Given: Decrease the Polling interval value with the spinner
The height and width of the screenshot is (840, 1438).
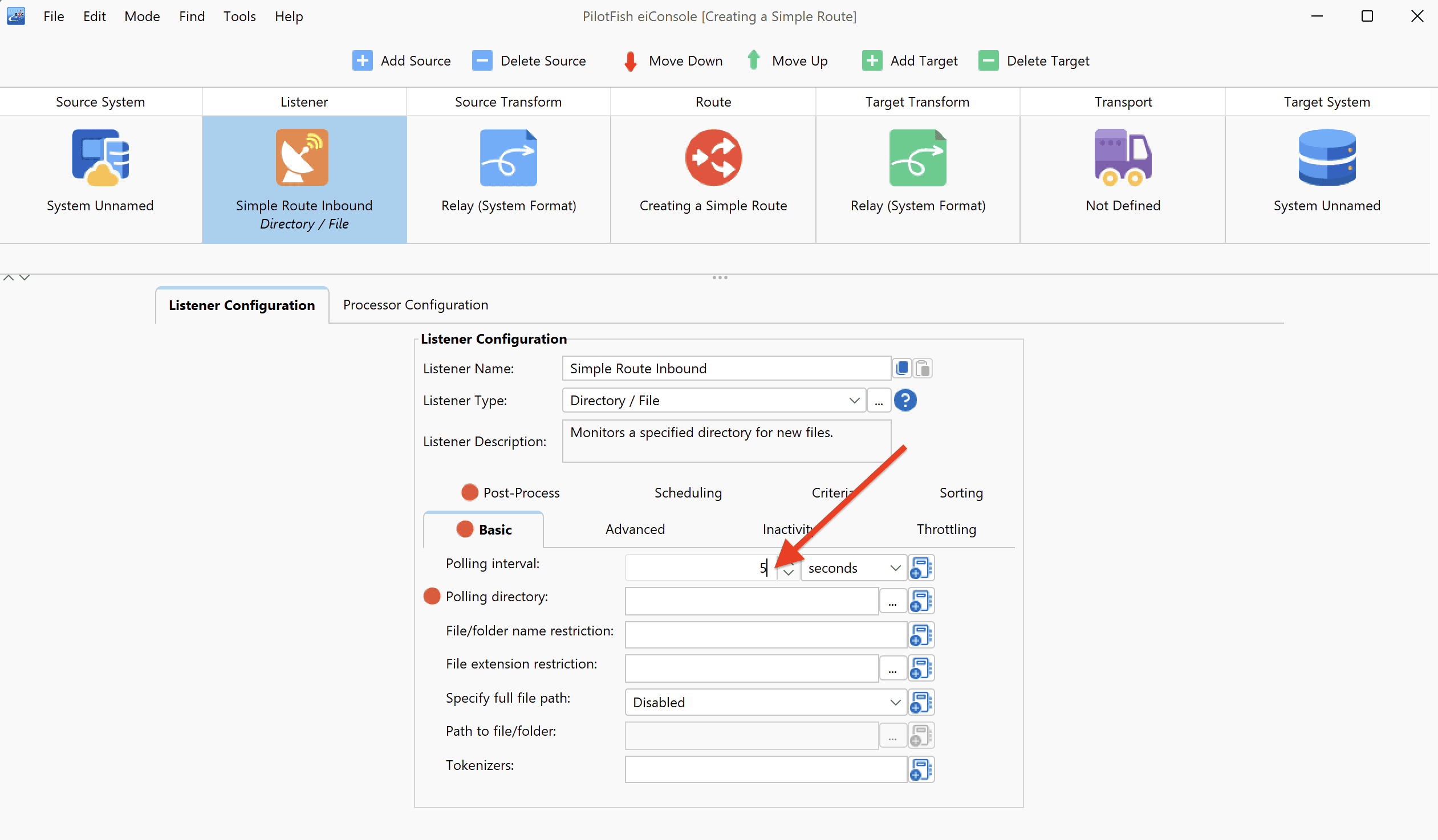Looking at the screenshot, I should coord(789,573).
